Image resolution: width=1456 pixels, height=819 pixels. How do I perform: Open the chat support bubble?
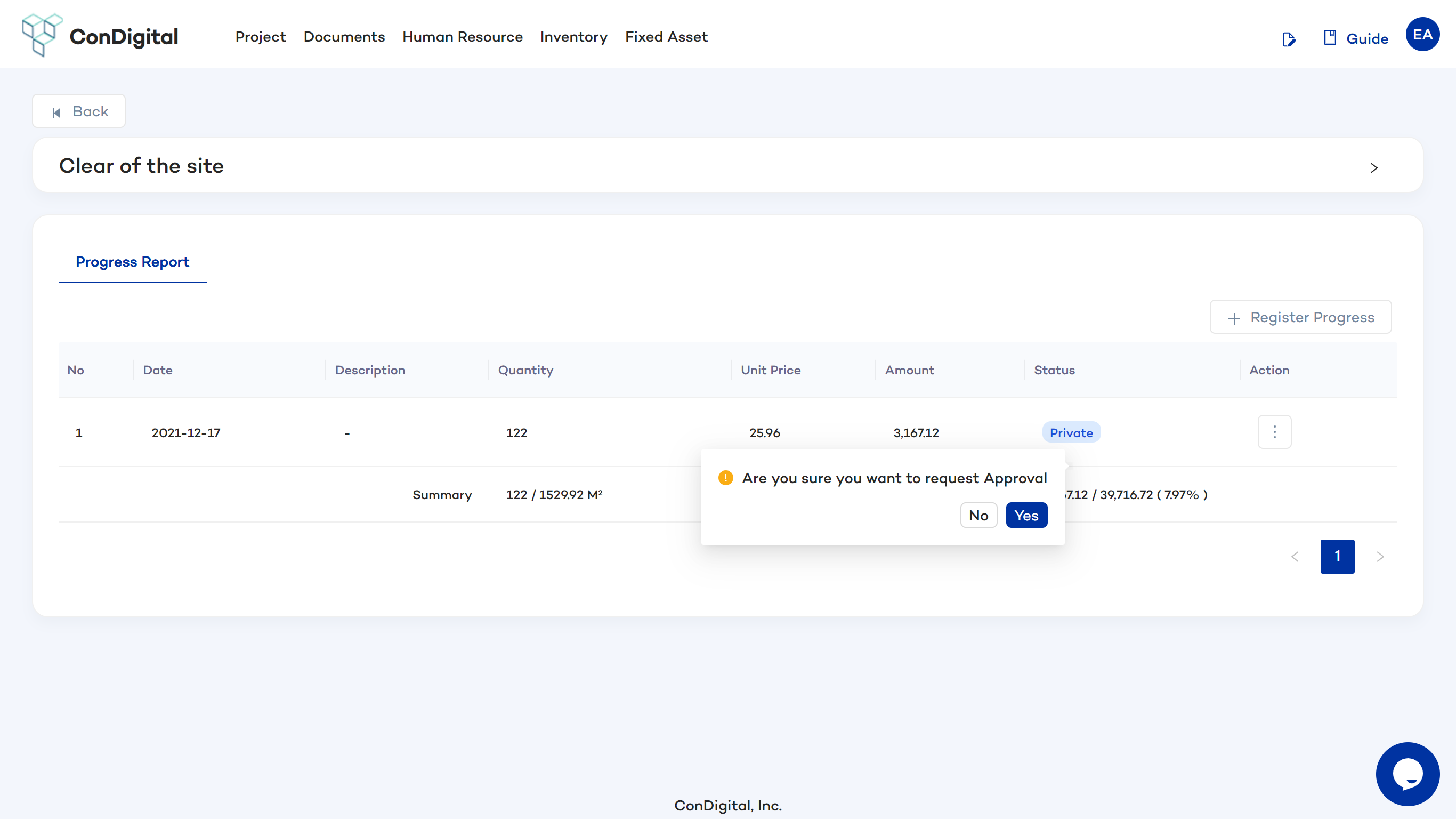coord(1407,774)
